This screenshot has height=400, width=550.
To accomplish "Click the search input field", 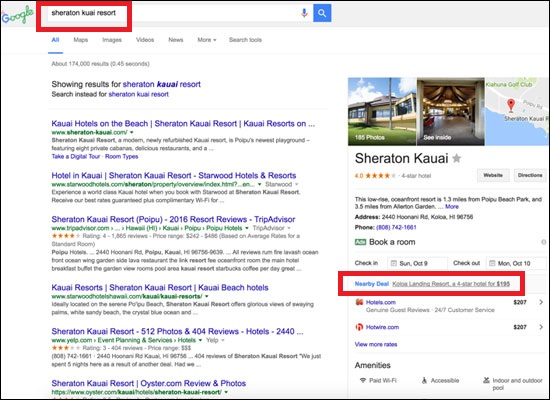I will point(172,13).
